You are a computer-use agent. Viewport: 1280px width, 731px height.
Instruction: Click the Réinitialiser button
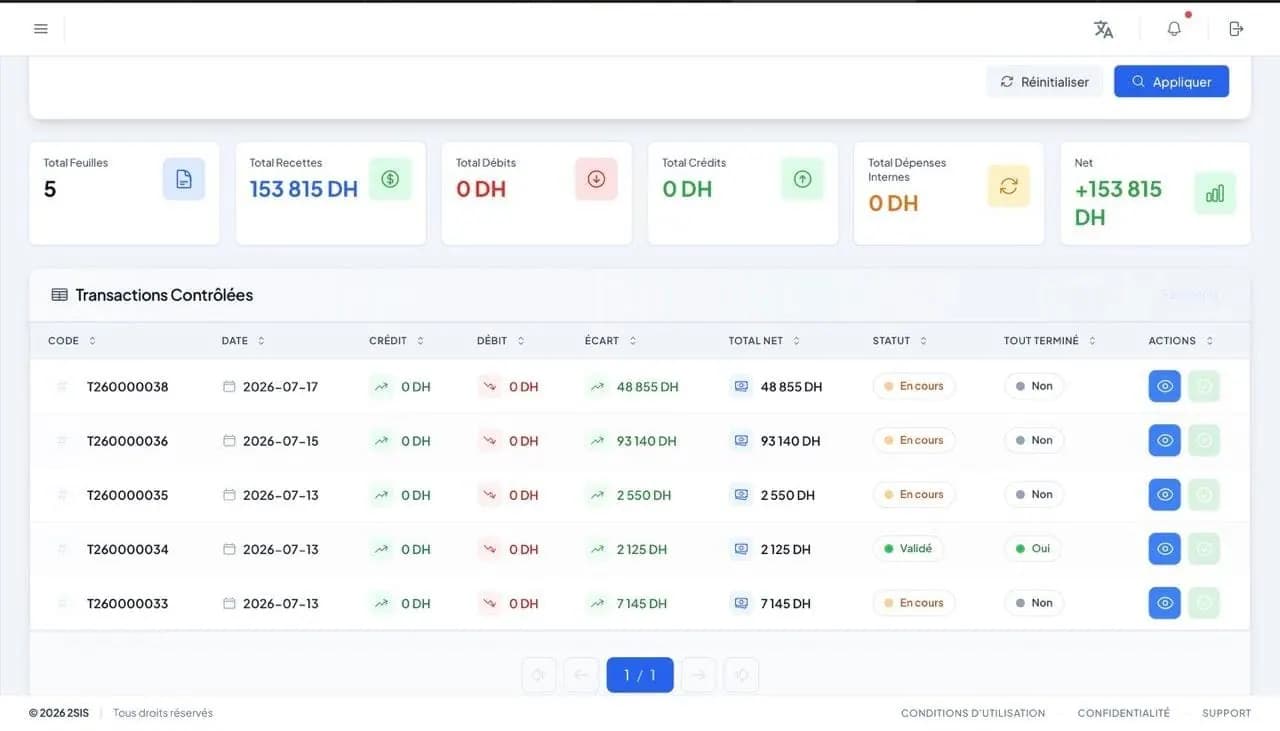click(x=1044, y=82)
